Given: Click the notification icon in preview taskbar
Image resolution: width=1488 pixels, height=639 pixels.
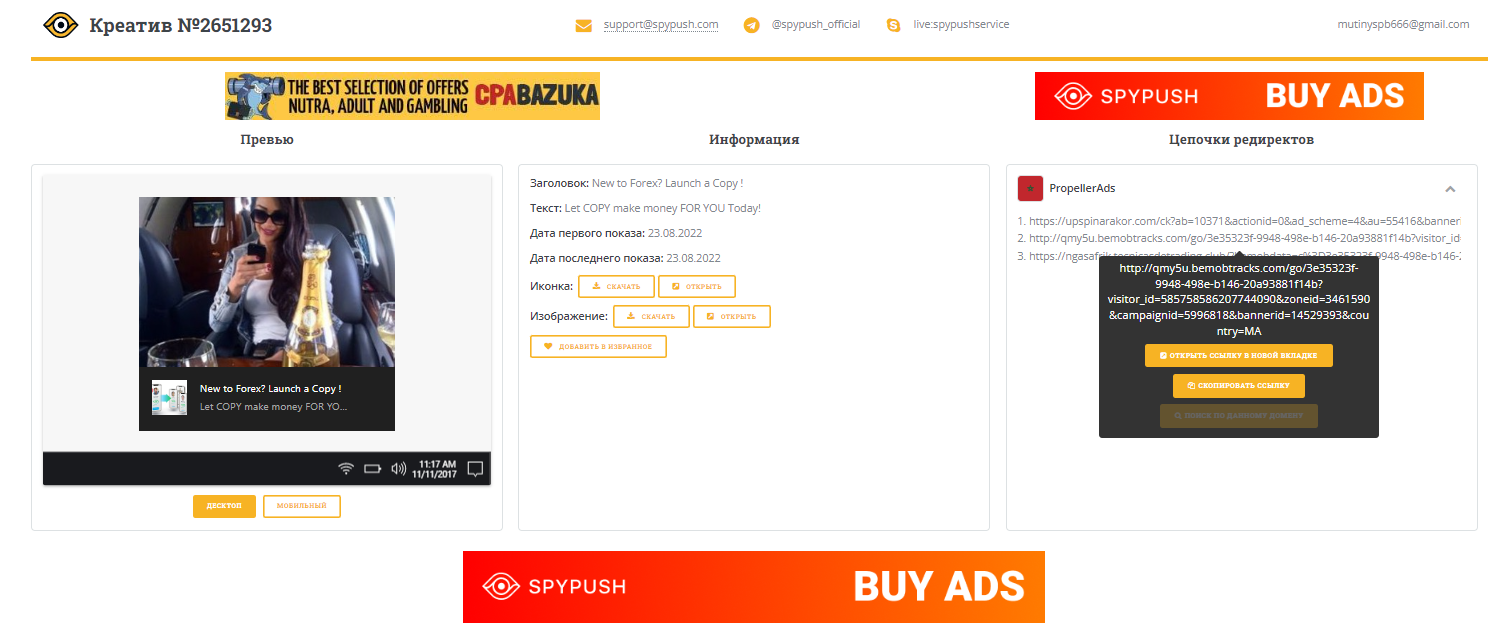Looking at the screenshot, I should pos(476,468).
